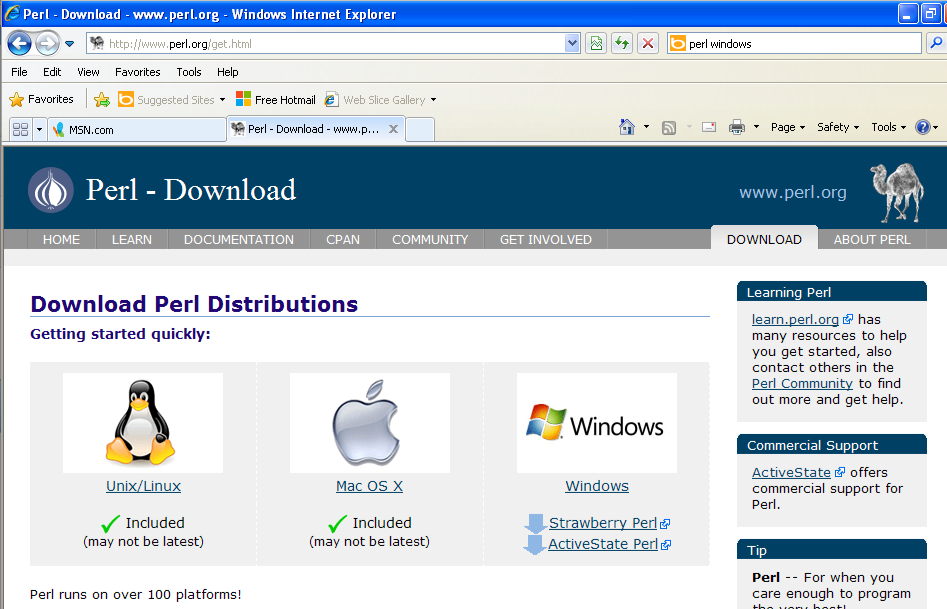Expand the Home button dropdown arrow
Viewport: 947px width, 609px height.
click(646, 127)
